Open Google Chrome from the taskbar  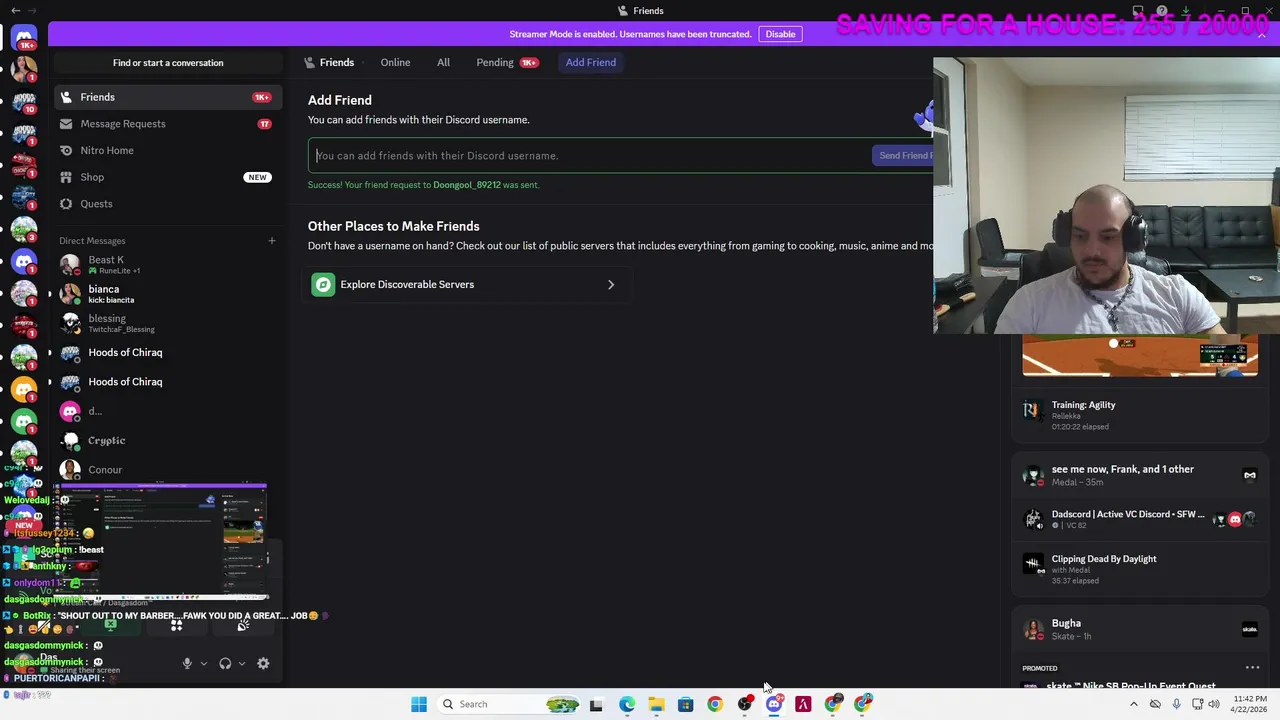[x=715, y=704]
